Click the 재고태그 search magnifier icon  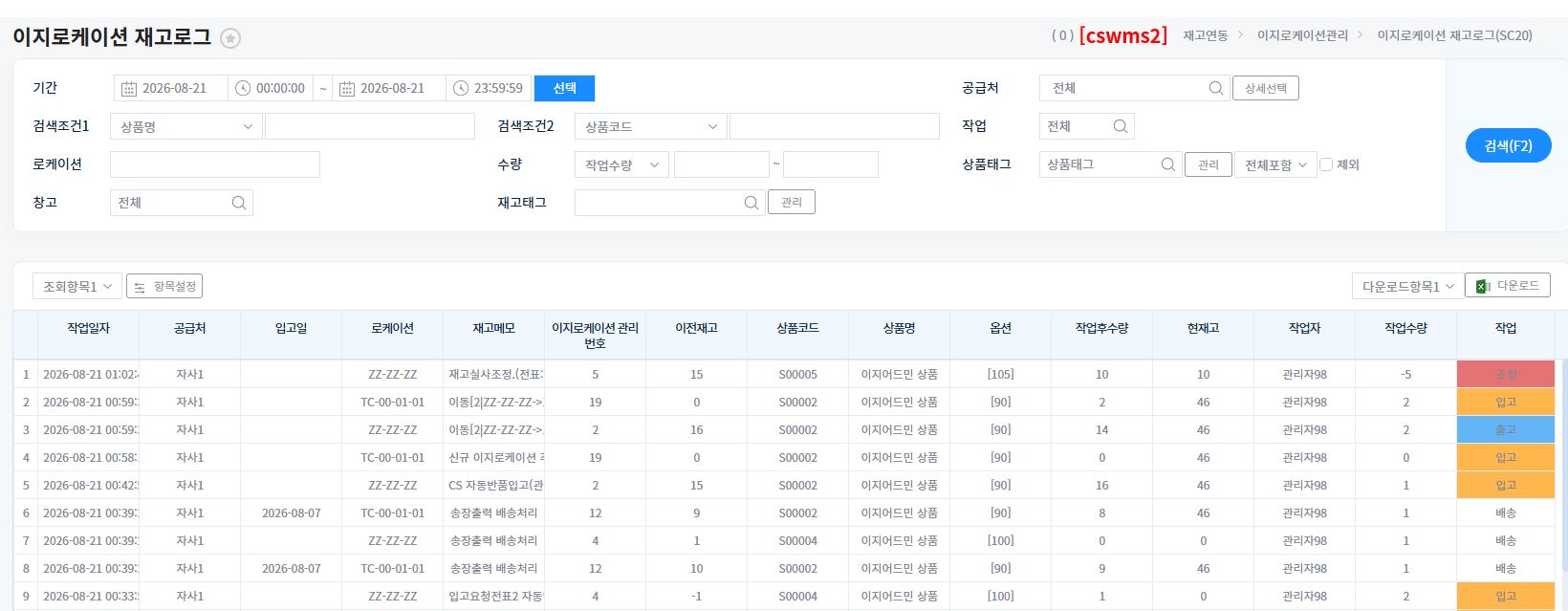(x=751, y=203)
